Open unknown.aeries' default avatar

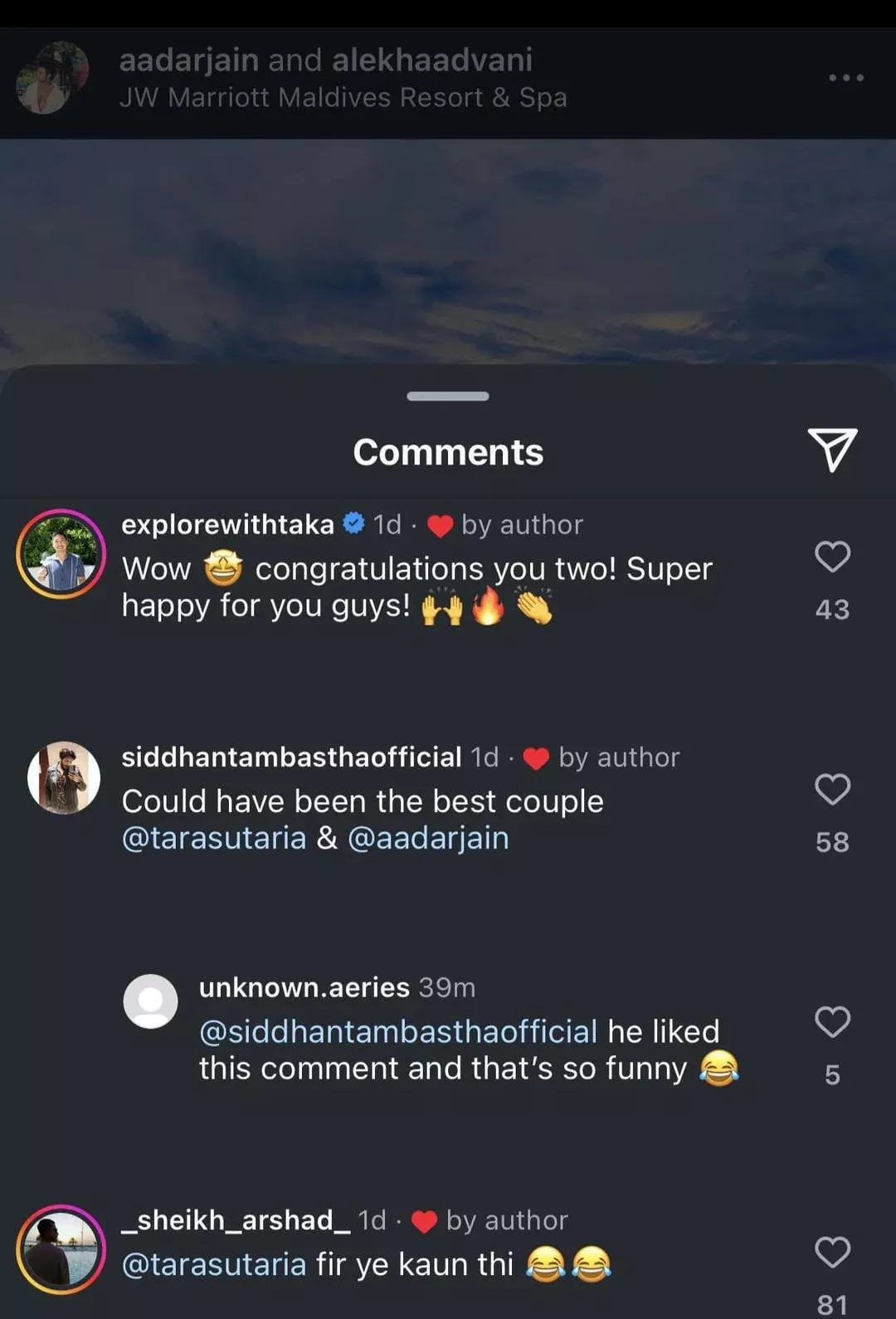(x=150, y=1001)
